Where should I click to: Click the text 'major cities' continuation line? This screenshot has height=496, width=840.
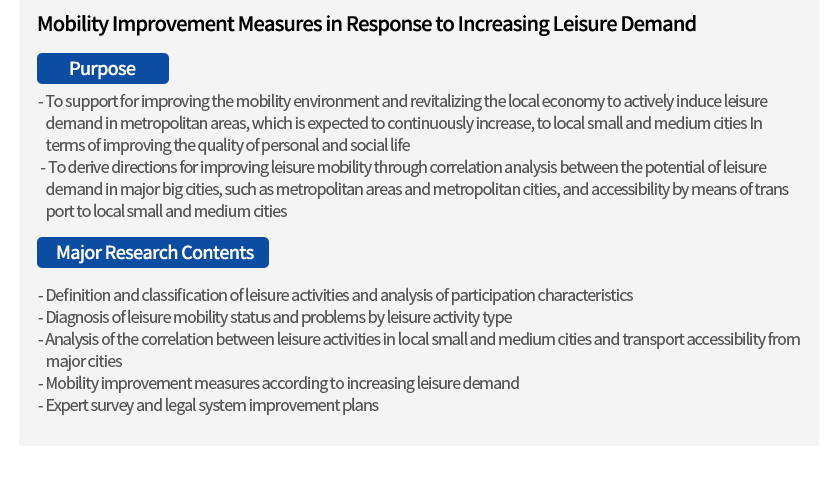pyautogui.click(x=84, y=361)
